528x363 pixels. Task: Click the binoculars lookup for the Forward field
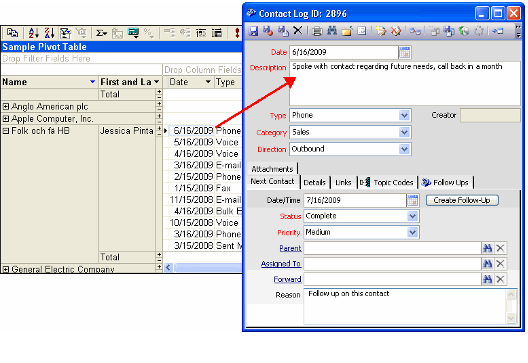[x=487, y=279]
